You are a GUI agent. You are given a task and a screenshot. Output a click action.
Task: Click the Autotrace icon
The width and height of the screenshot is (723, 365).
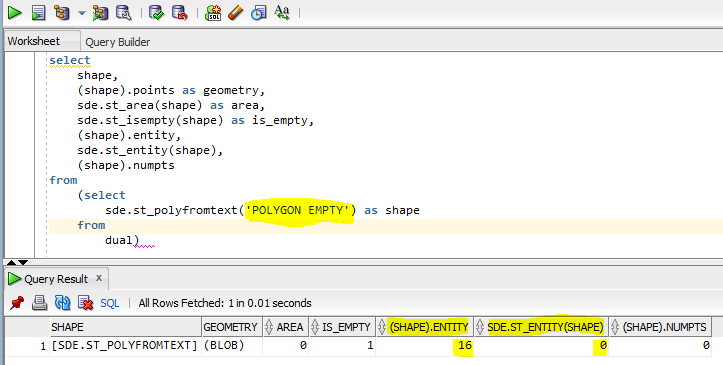click(100, 12)
